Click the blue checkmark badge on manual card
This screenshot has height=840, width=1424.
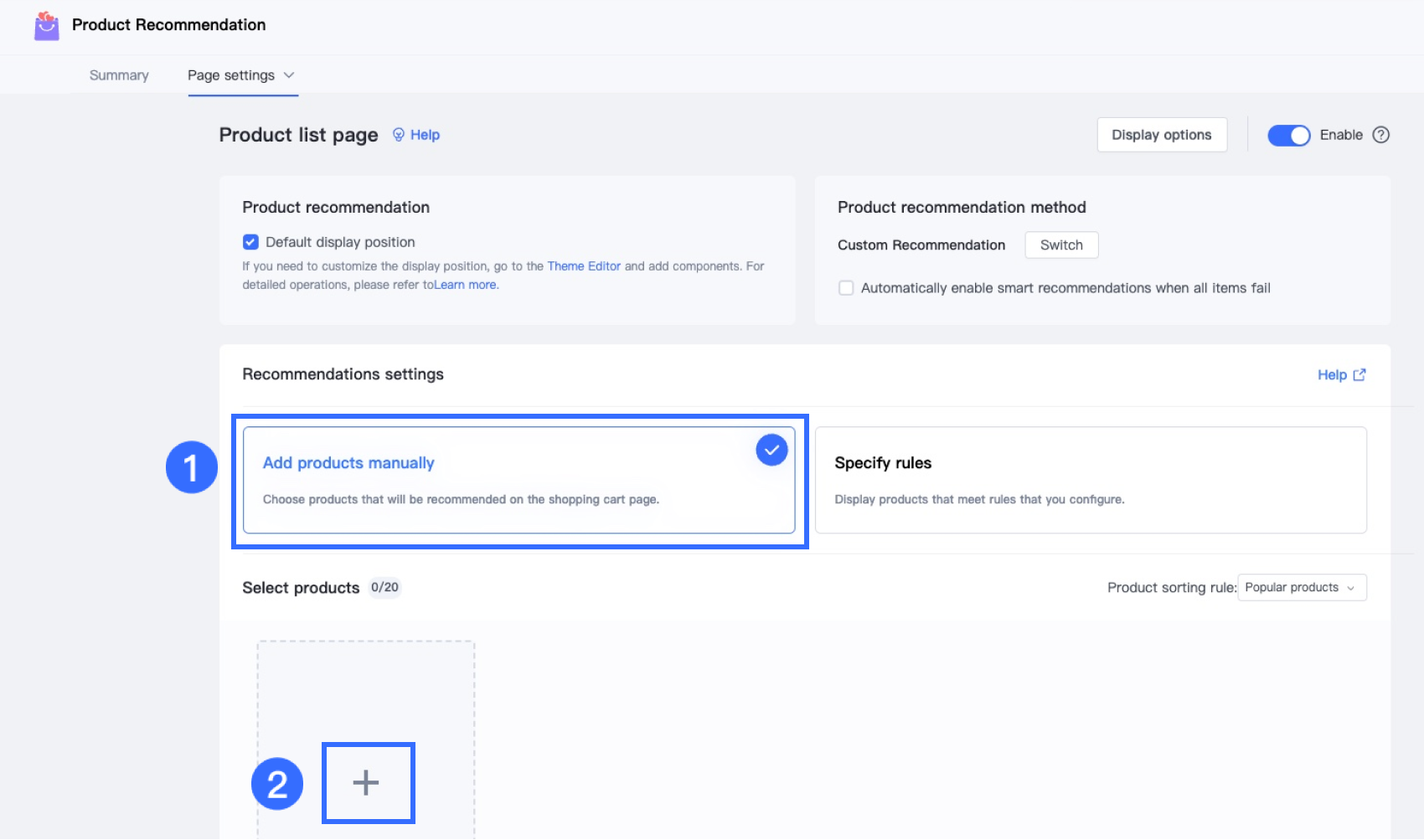[x=771, y=450]
